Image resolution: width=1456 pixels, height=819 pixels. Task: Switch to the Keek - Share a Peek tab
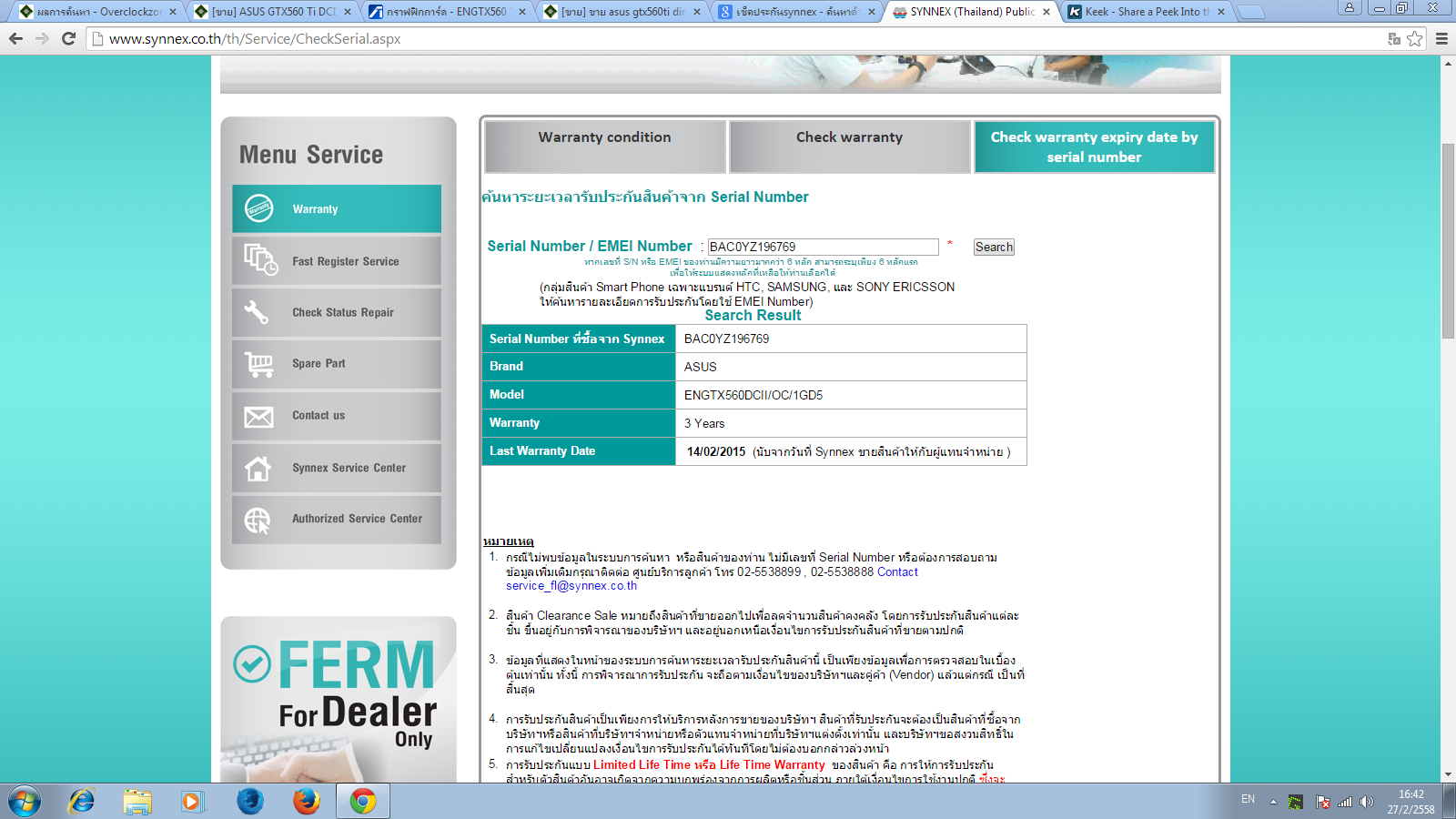pos(1145,12)
